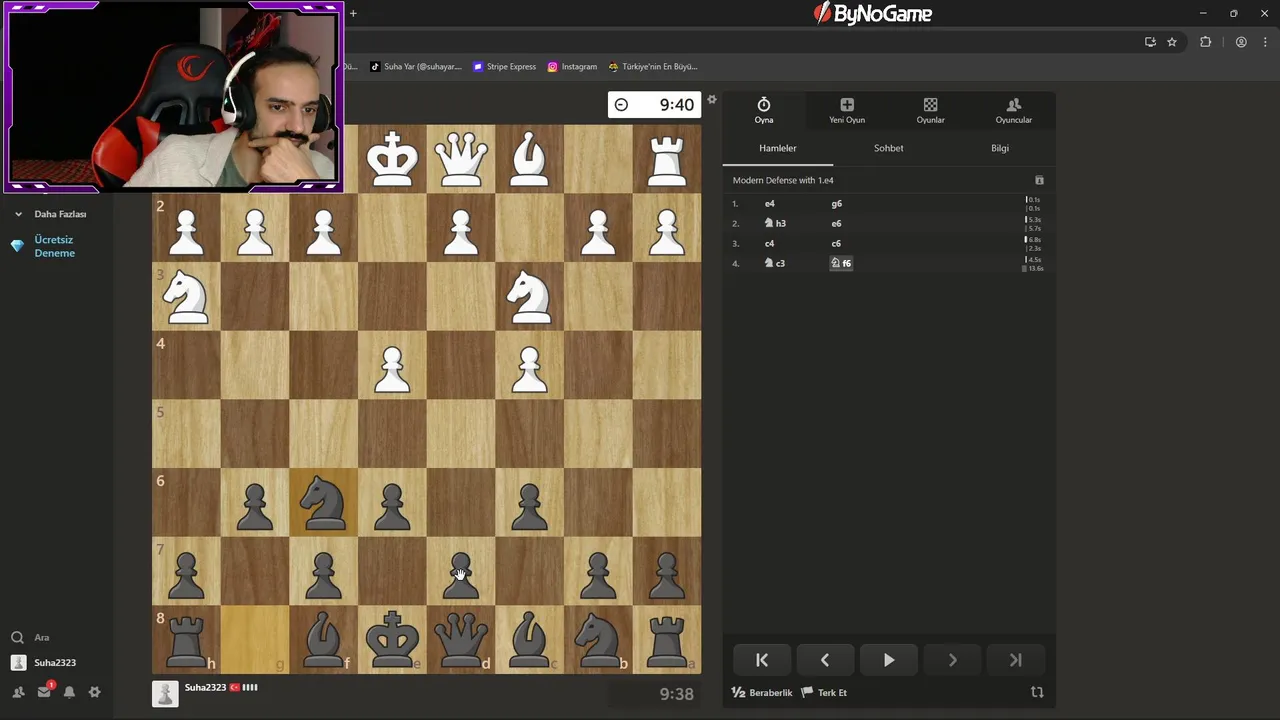
Task: Open Suha2323 profile in the sidebar
Action: click(44, 662)
